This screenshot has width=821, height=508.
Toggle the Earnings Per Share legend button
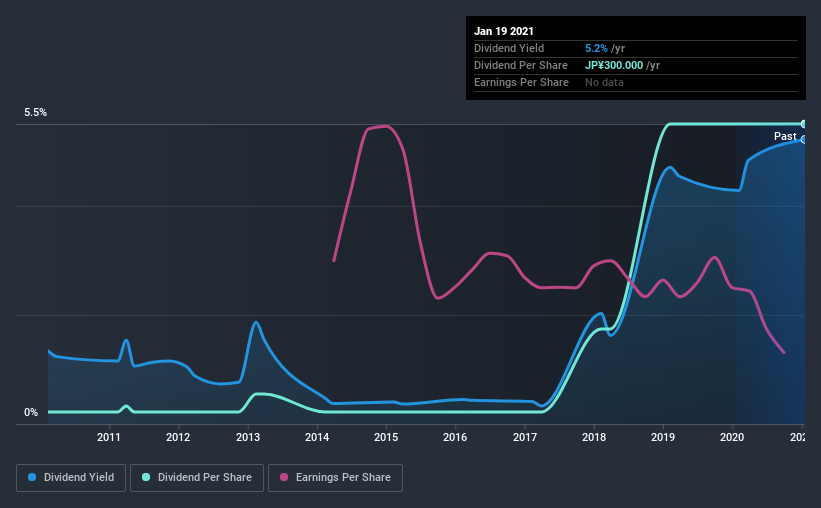[x=336, y=478]
